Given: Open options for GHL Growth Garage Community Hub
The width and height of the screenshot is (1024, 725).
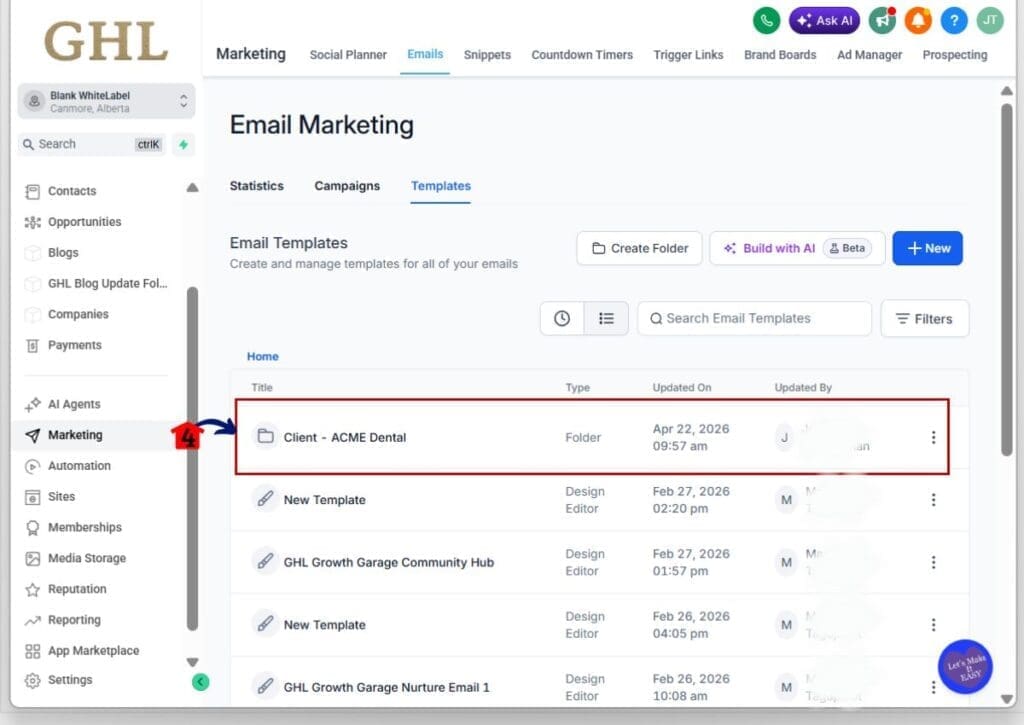Looking at the screenshot, I should pyautogui.click(x=933, y=562).
